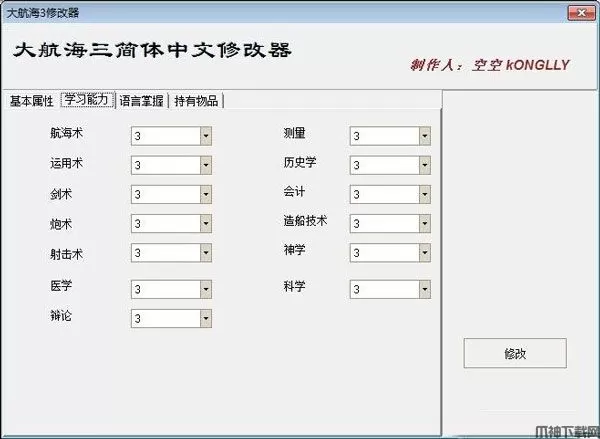Open the 造船技术 dropdown arrow
The image size is (600, 439).
425,224
